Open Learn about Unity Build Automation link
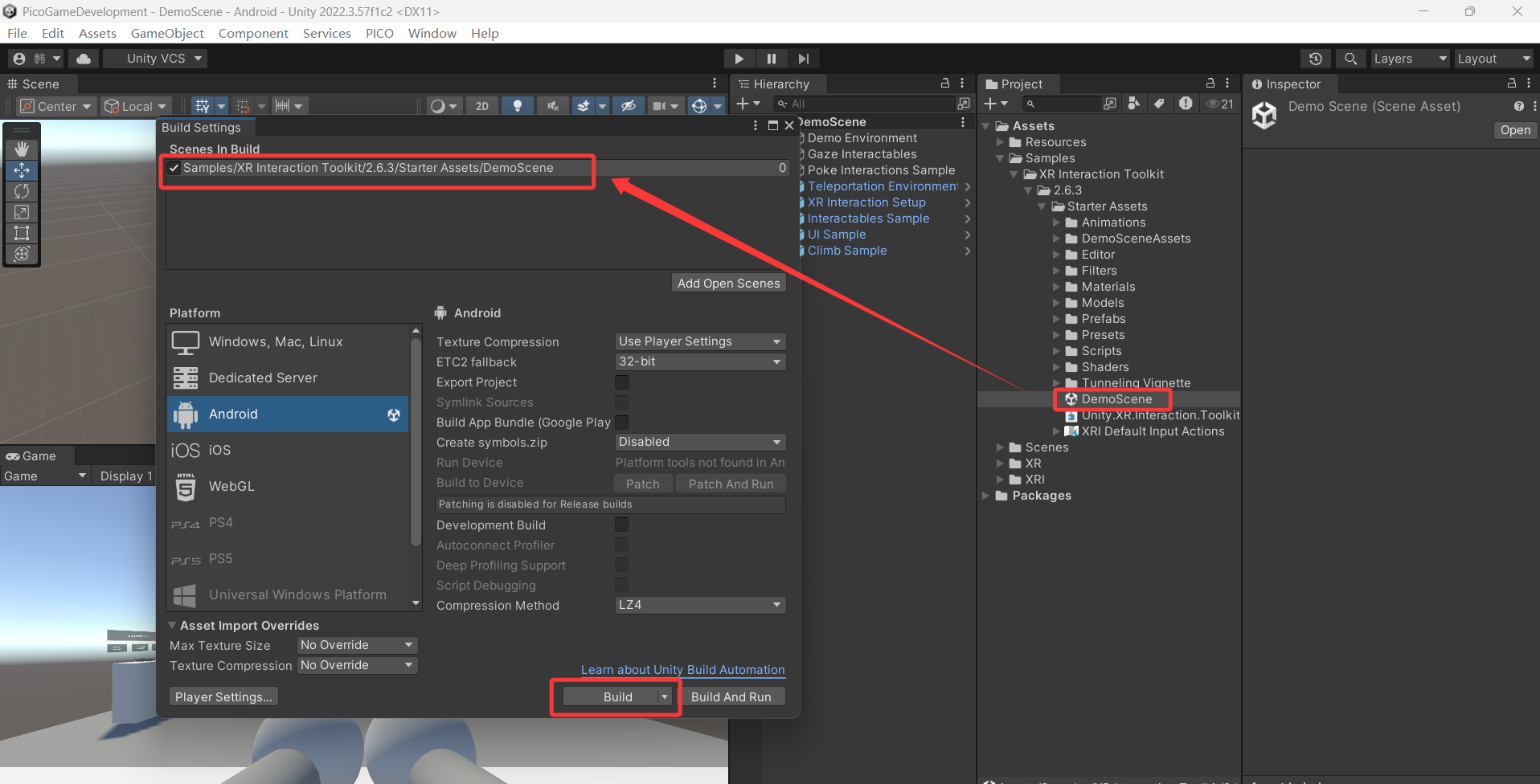 [683, 670]
